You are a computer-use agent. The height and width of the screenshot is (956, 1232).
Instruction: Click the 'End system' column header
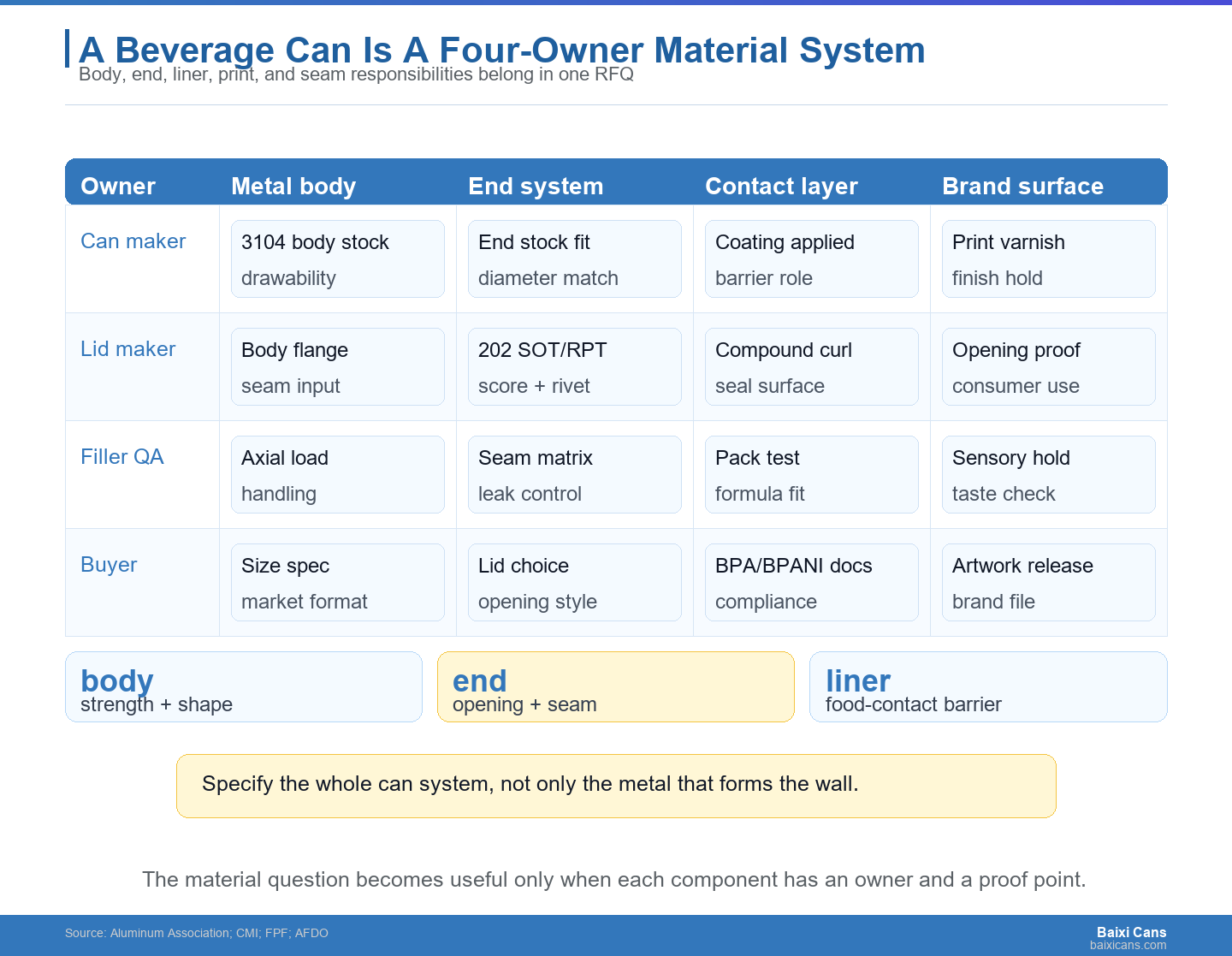(536, 187)
